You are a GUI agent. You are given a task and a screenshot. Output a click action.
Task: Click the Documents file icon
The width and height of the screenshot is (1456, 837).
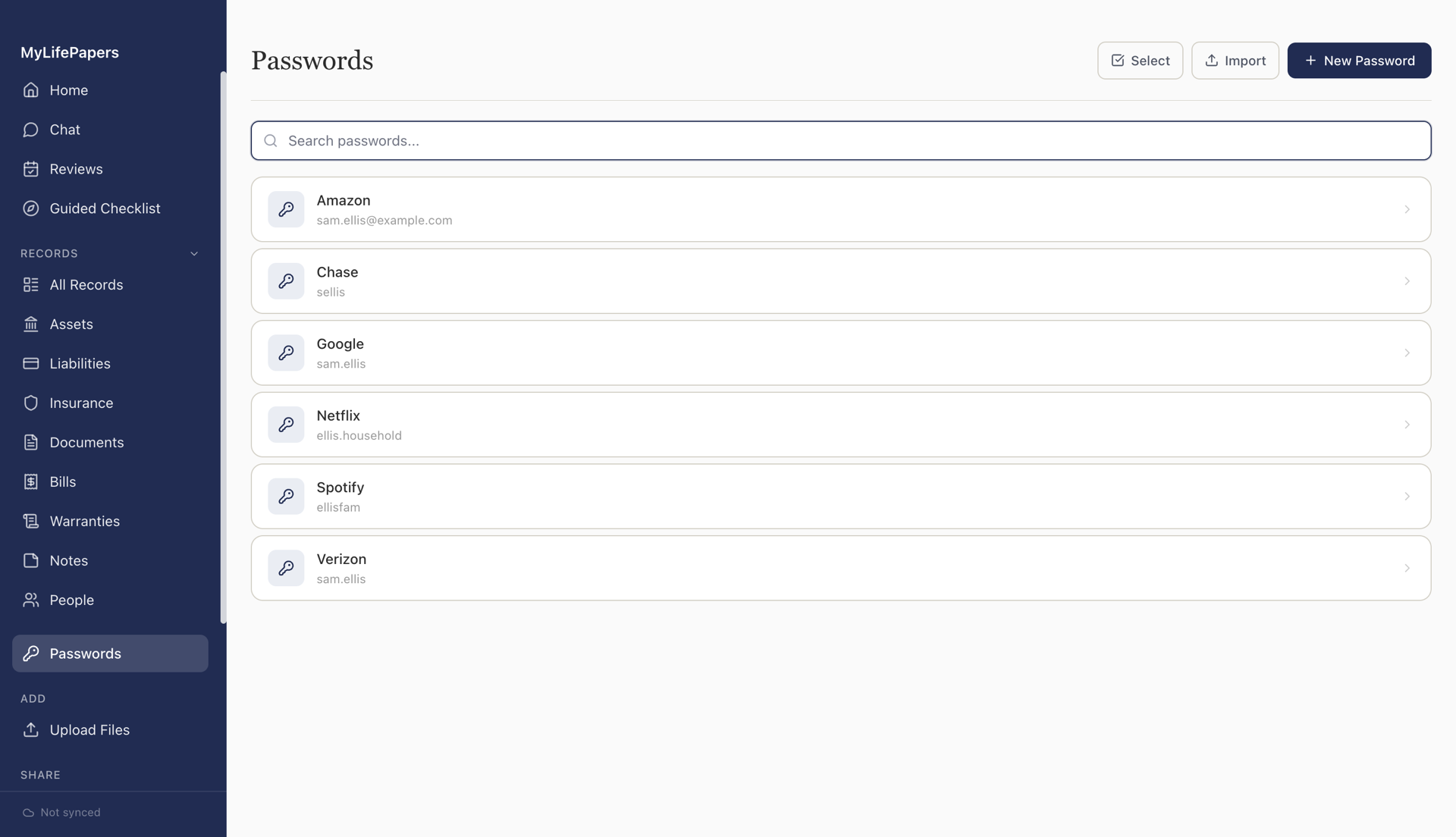tap(30, 443)
